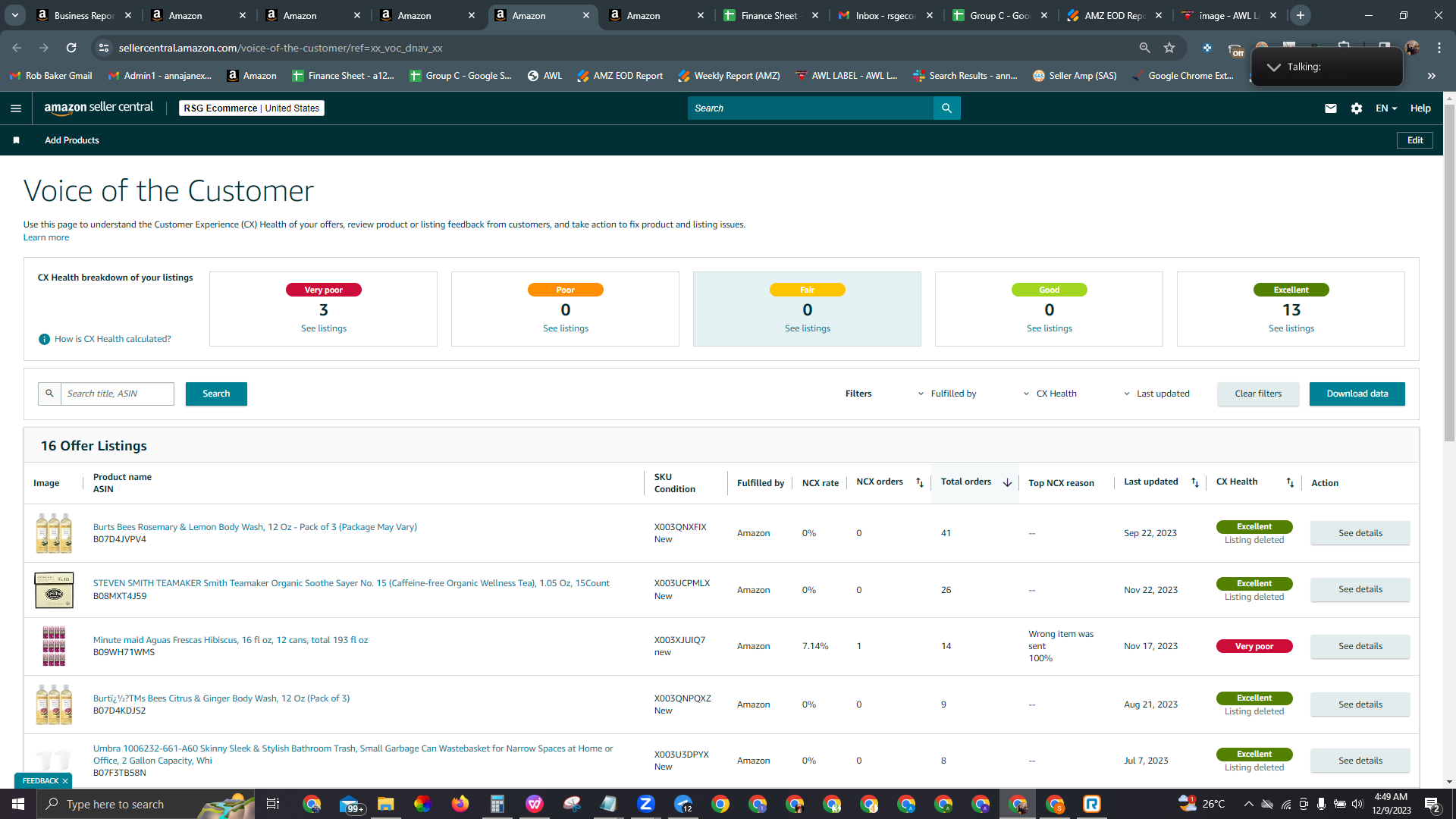The image size is (1456, 819).
Task: Open File Explorer from the taskbar
Action: coord(385,804)
